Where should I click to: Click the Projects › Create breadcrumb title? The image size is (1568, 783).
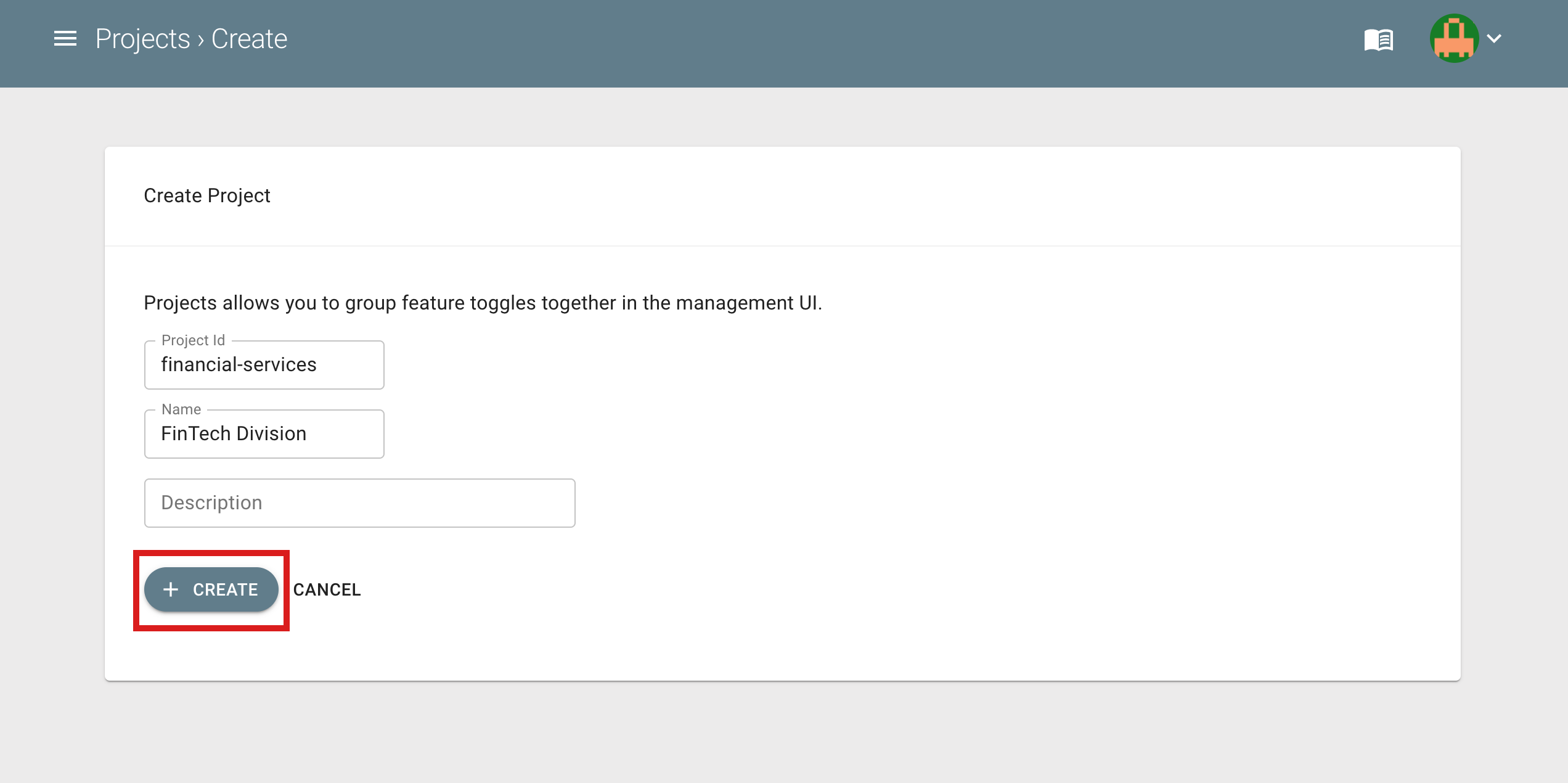pos(192,39)
